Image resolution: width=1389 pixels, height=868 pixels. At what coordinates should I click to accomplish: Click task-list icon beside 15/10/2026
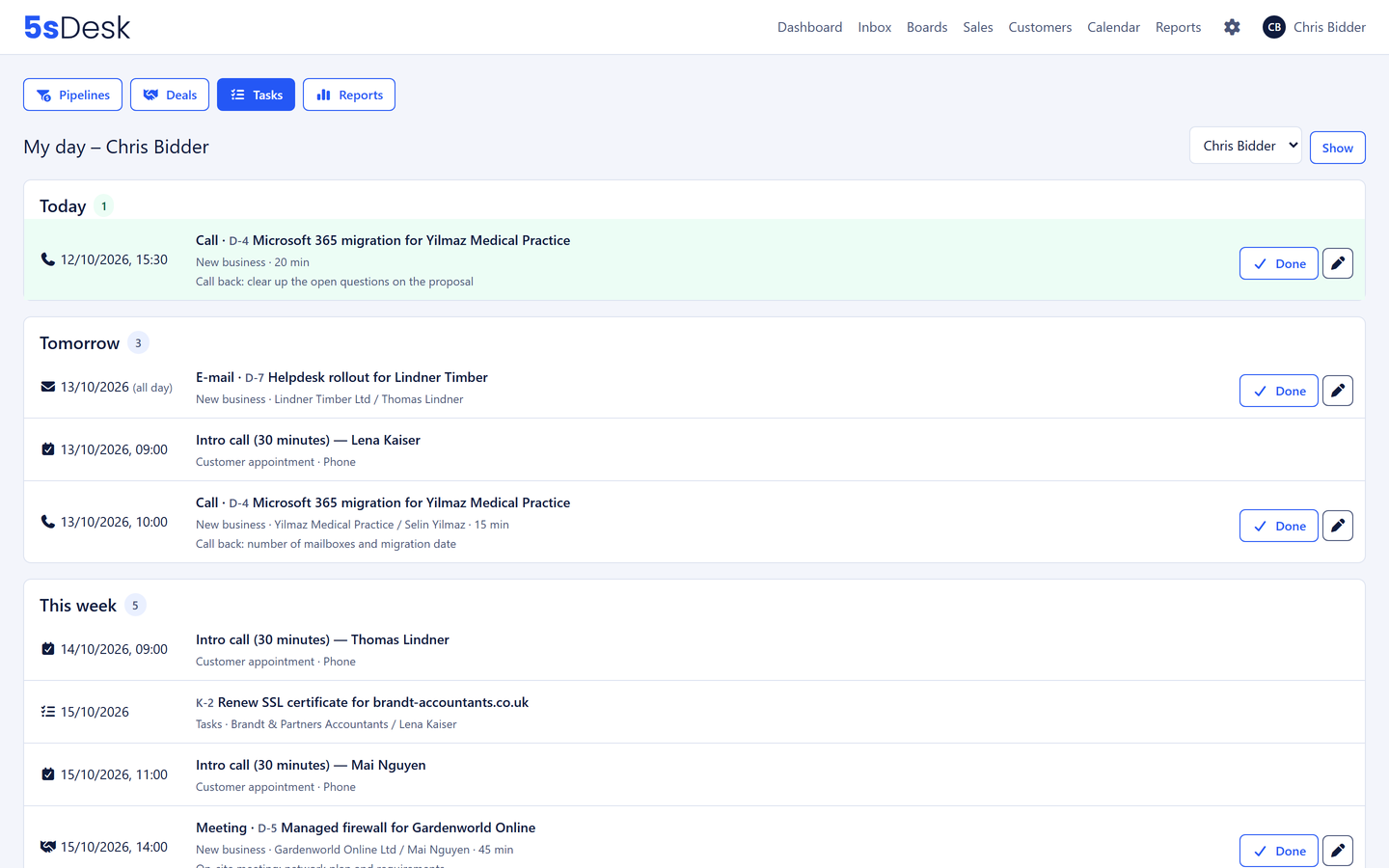pos(47,712)
